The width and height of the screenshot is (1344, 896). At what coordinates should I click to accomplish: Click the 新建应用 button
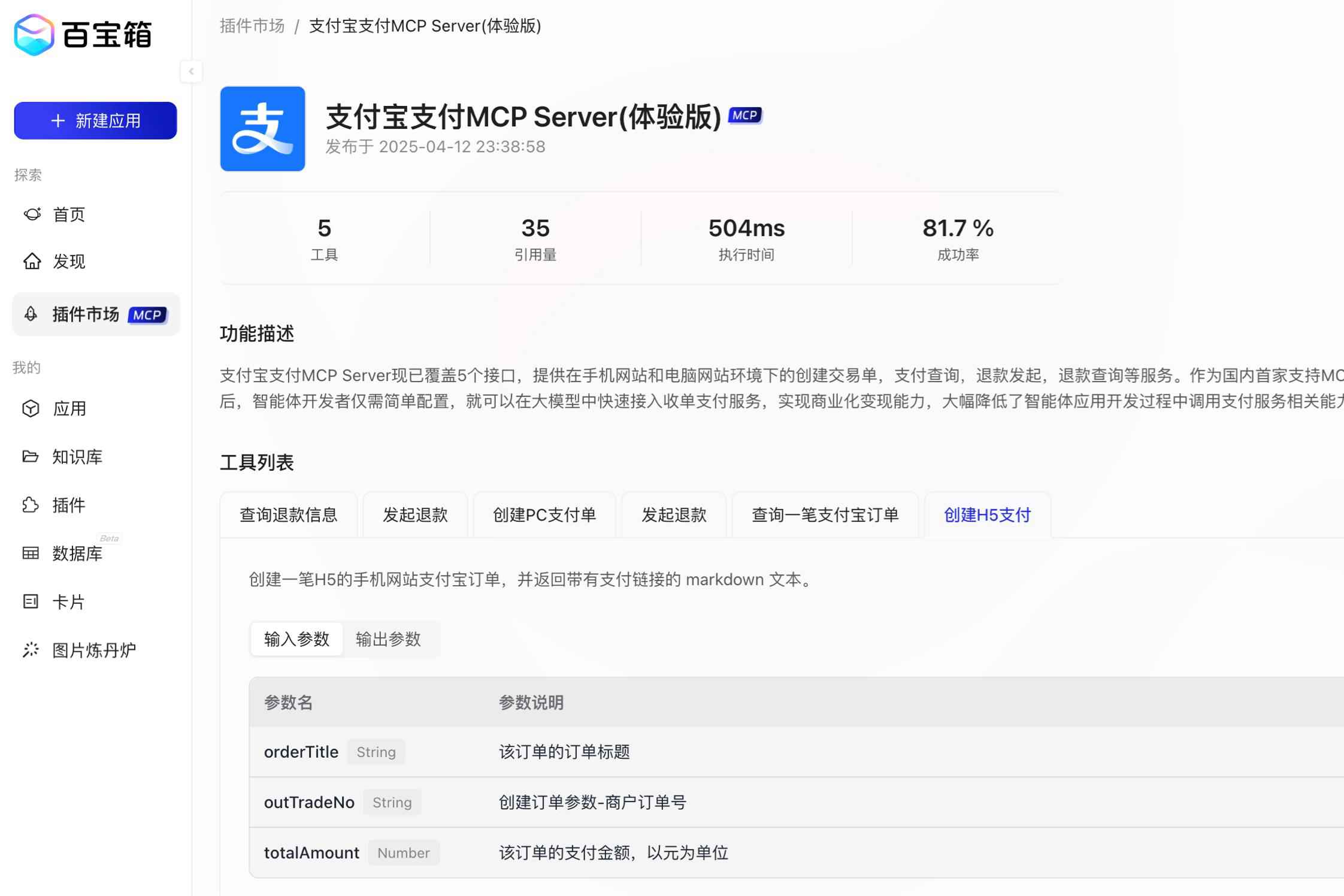click(x=95, y=120)
